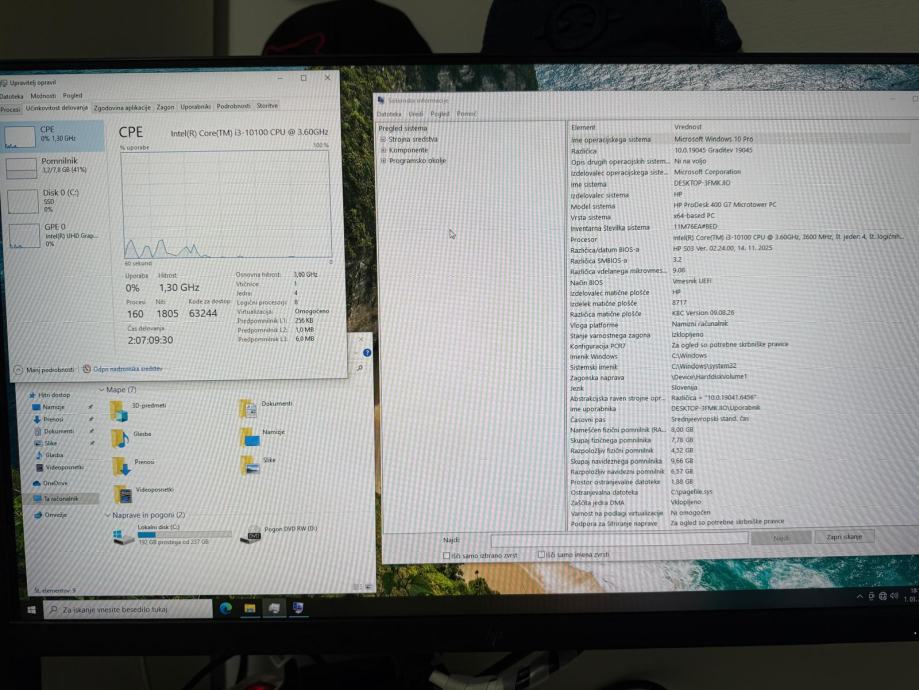Screen dimensions: 919x690
Task: Click the network icon in system tray
Action: [883, 596]
